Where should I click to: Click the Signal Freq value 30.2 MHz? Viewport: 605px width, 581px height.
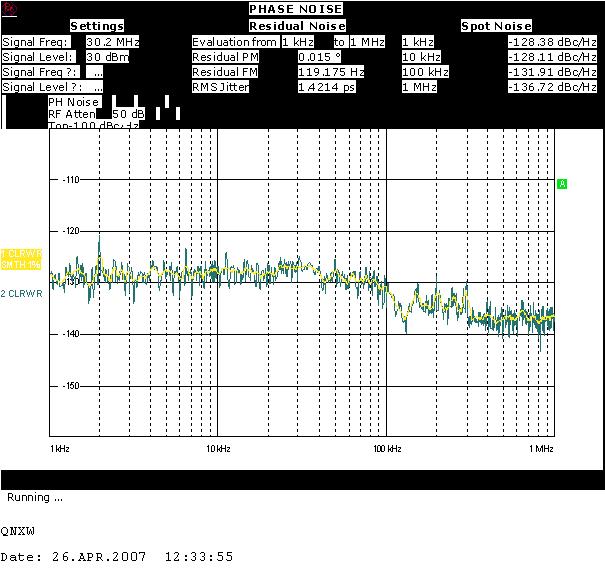pyautogui.click(x=111, y=42)
